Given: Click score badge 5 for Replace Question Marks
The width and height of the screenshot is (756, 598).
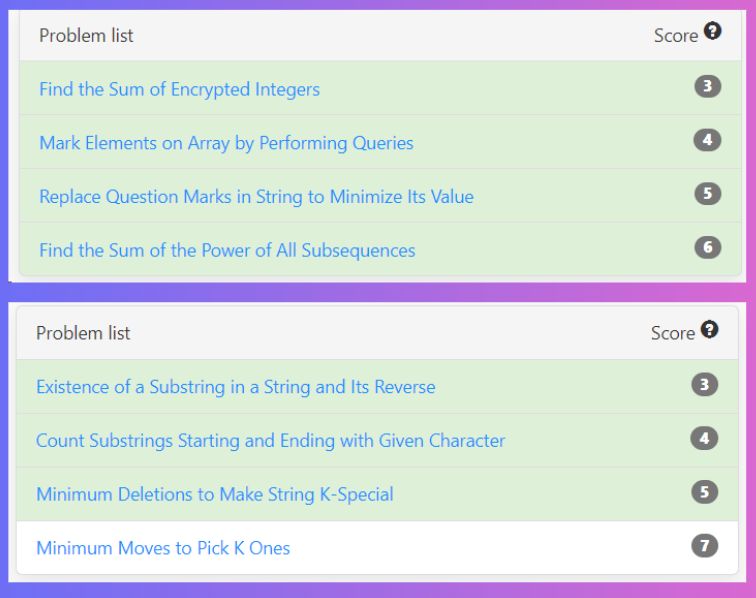Looking at the screenshot, I should pyautogui.click(x=707, y=193).
